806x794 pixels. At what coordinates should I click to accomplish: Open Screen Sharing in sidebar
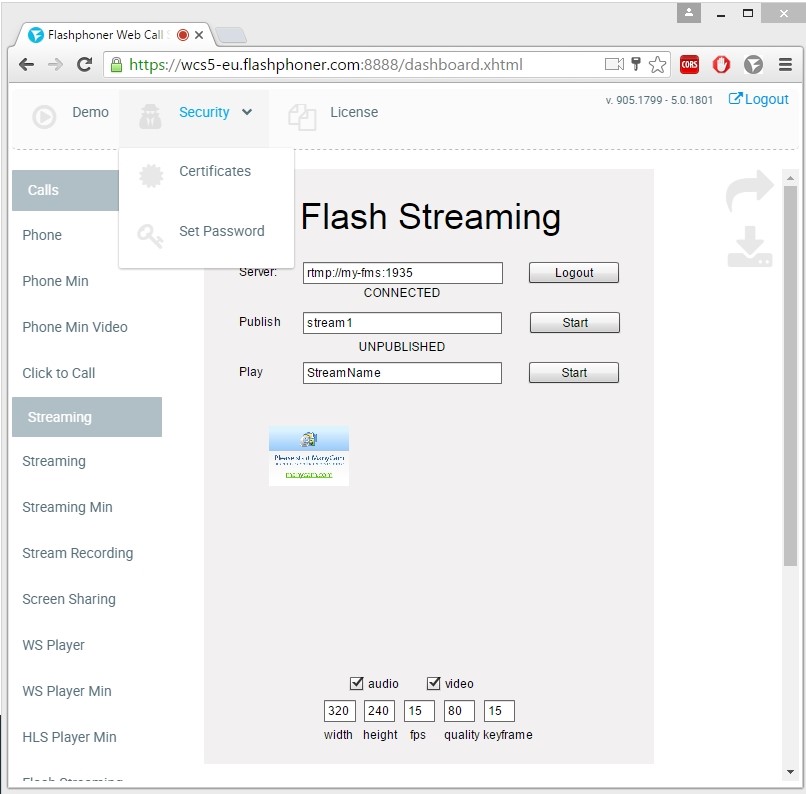click(x=69, y=599)
